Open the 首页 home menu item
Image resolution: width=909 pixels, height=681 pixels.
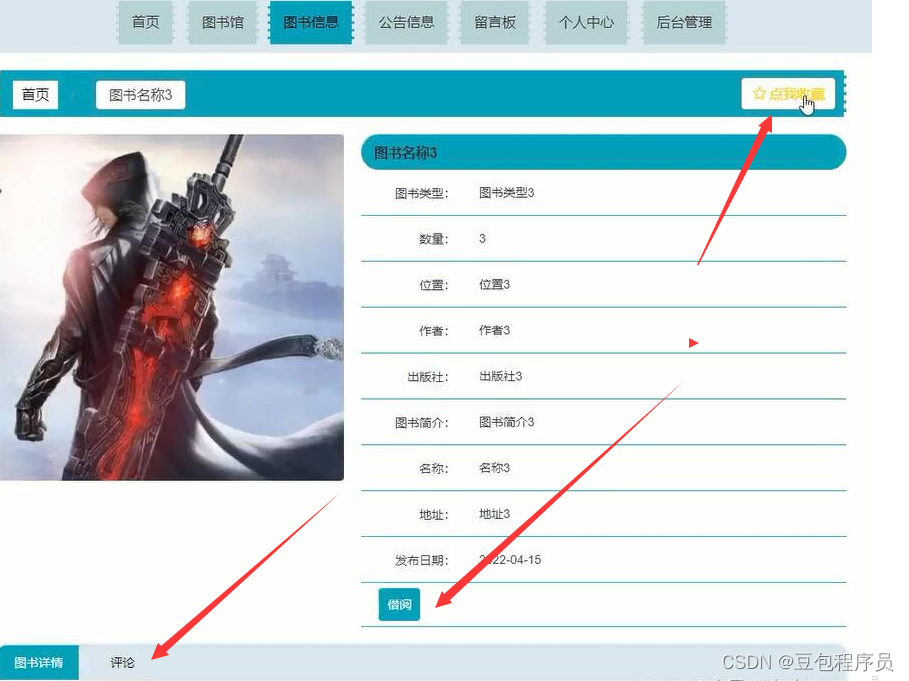tap(145, 22)
